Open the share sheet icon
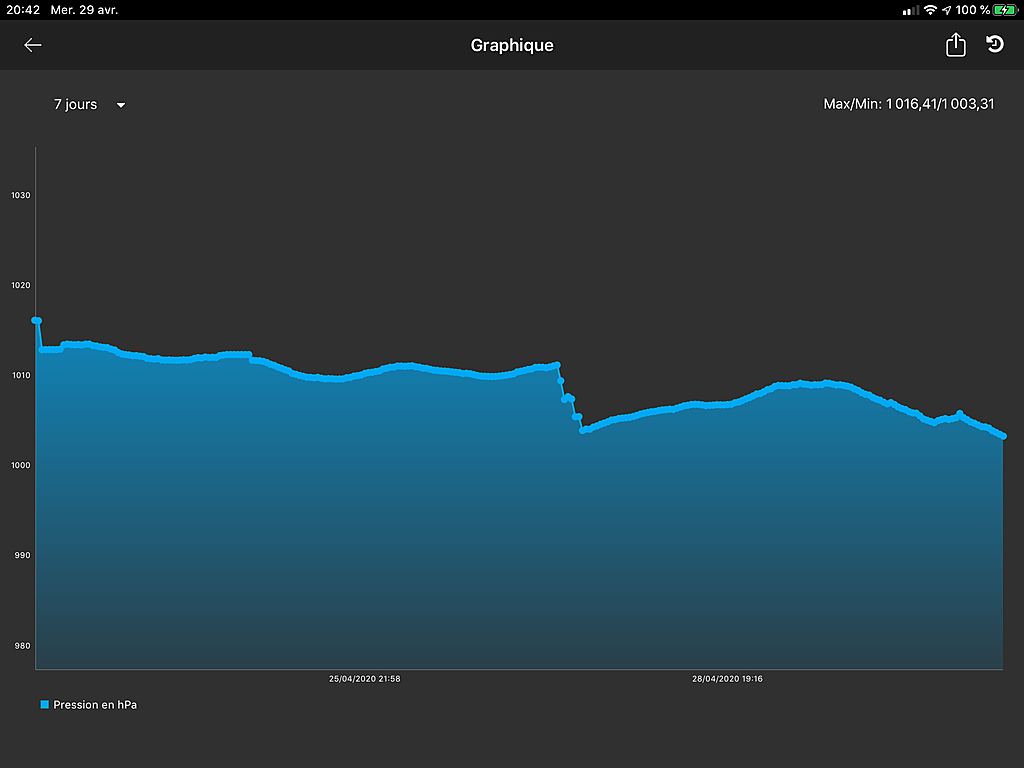Viewport: 1024px width, 768px height. click(x=955, y=44)
